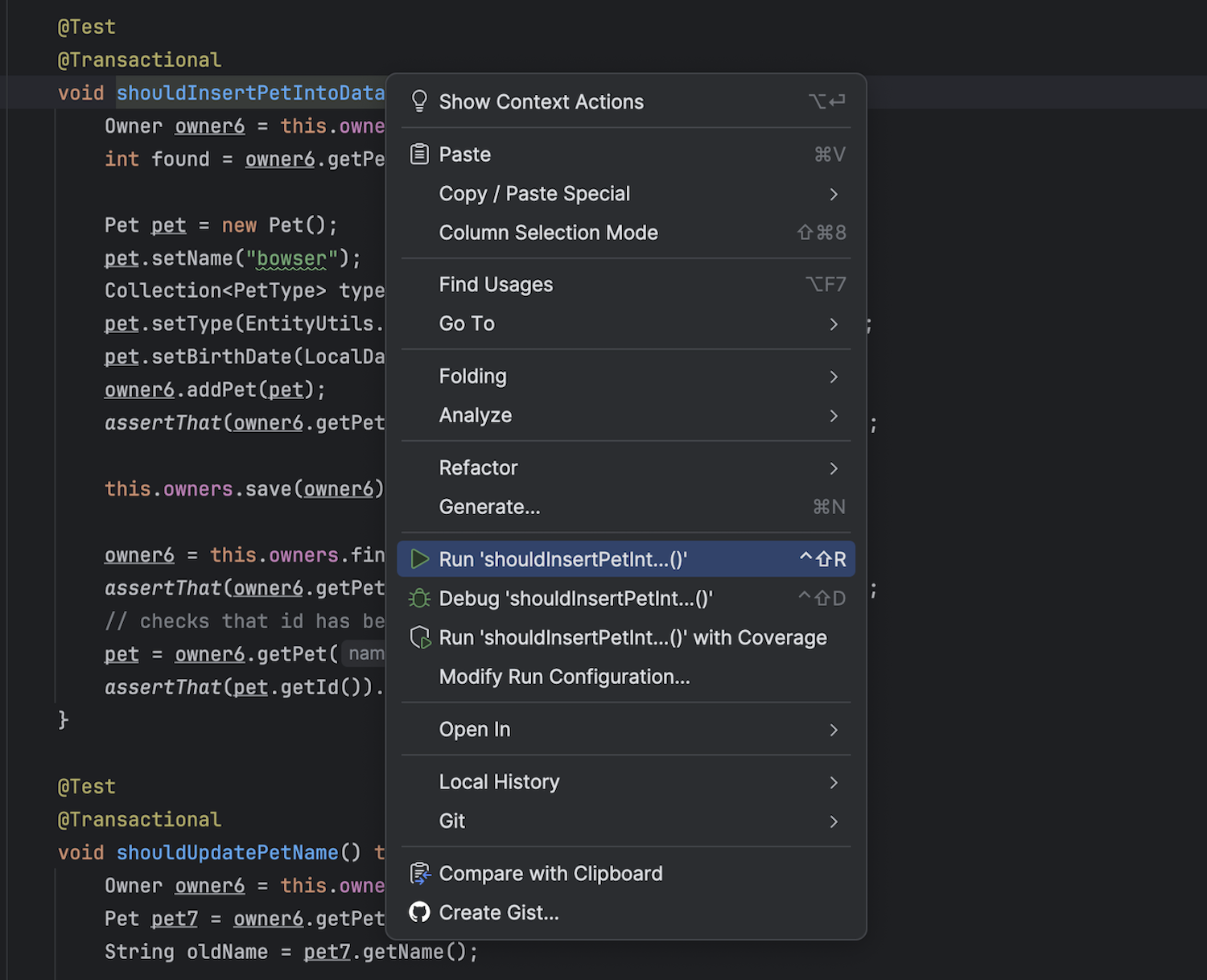
Task: Choose Modify Run Configuration...
Action: (564, 677)
